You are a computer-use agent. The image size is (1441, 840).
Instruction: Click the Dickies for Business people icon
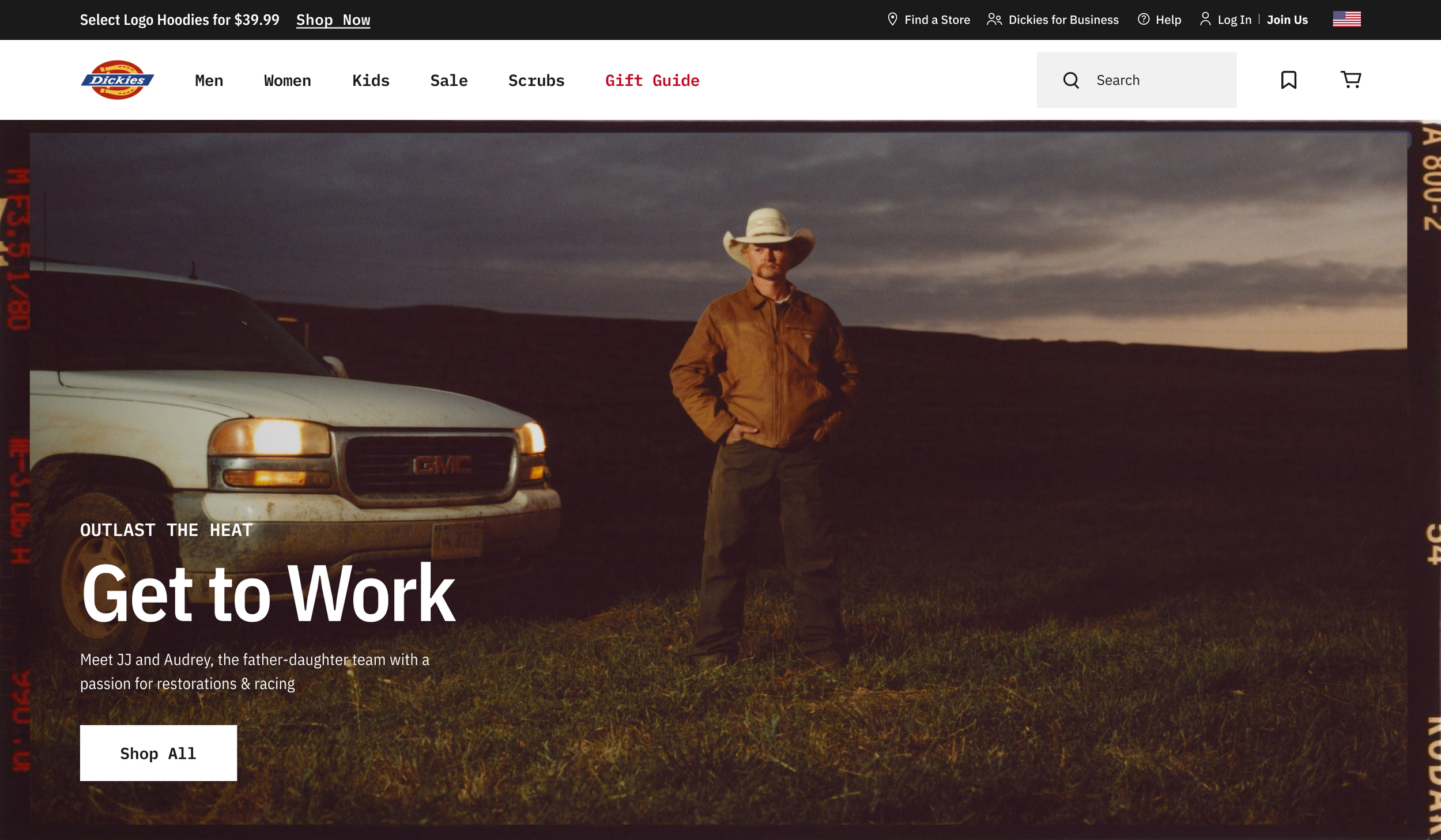(x=994, y=20)
